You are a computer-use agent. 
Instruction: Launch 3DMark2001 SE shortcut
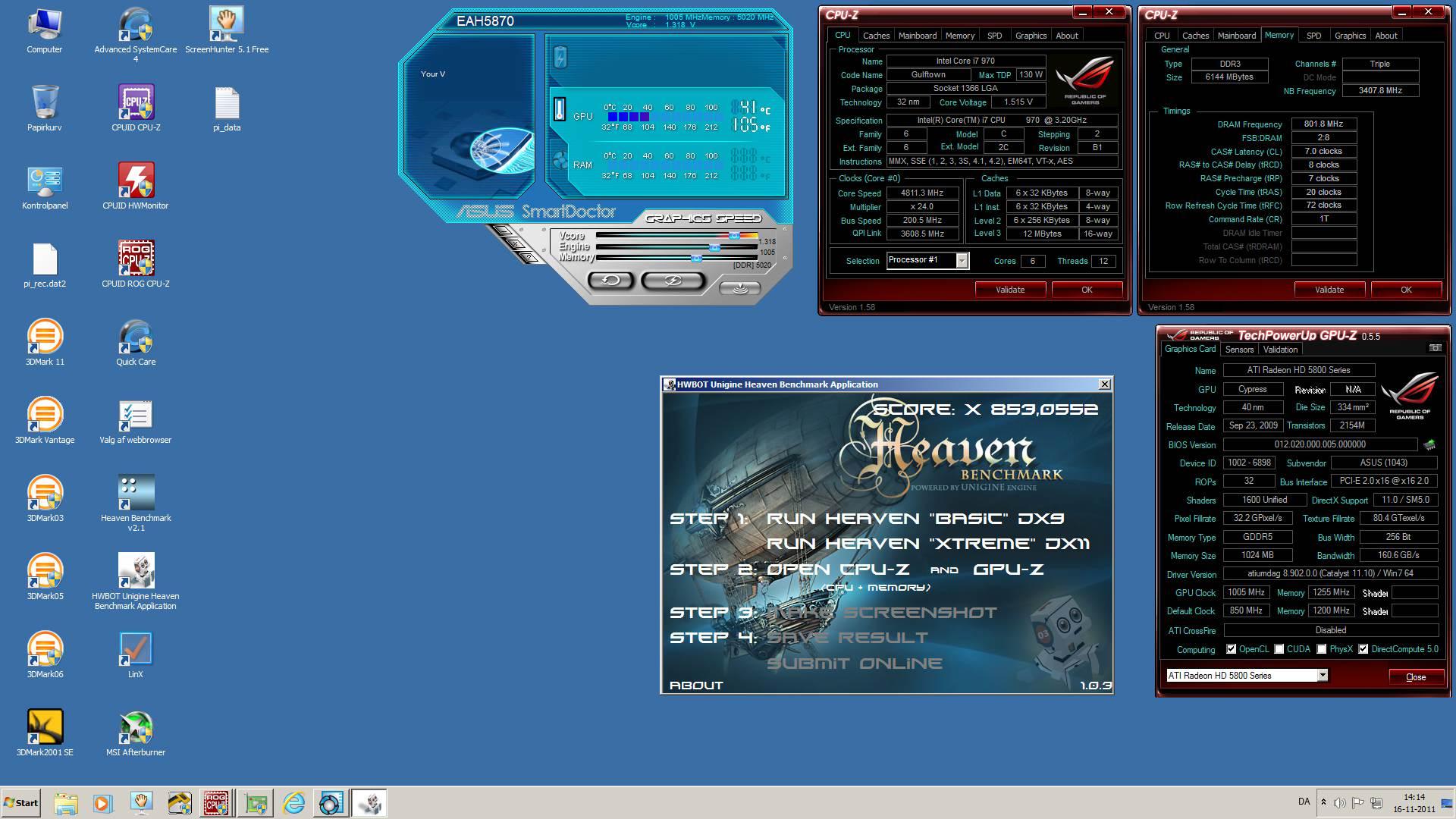45,734
